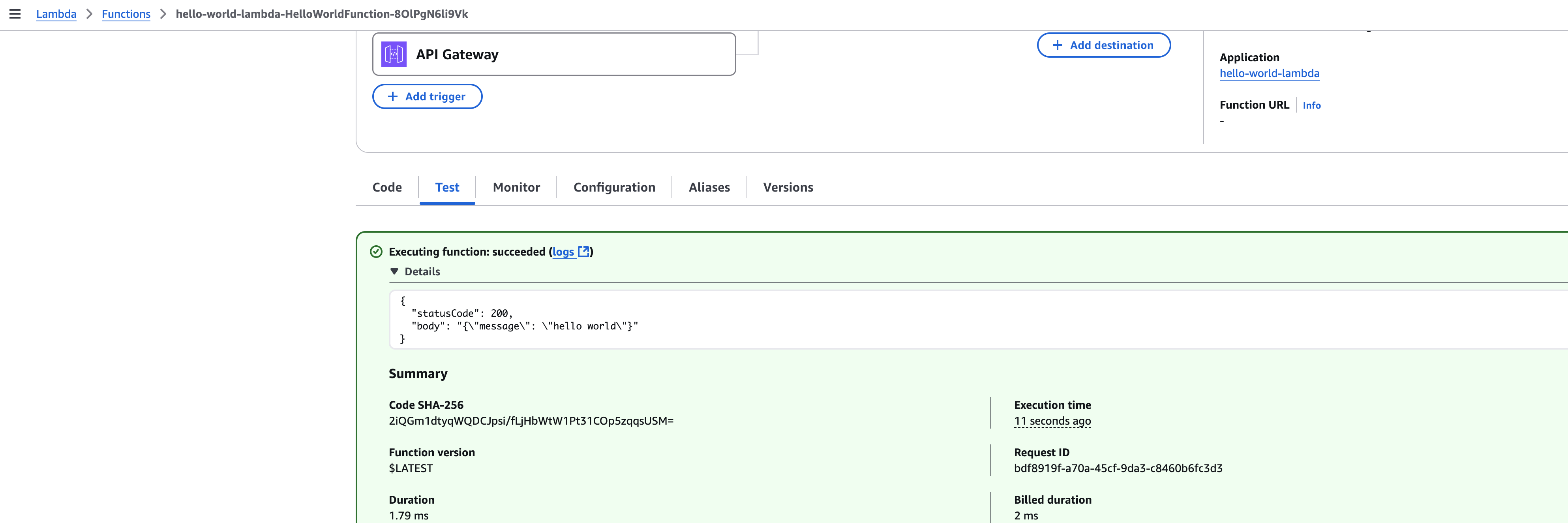The width and height of the screenshot is (1568, 523).
Task: Open the Monitor tab
Action: tap(516, 187)
